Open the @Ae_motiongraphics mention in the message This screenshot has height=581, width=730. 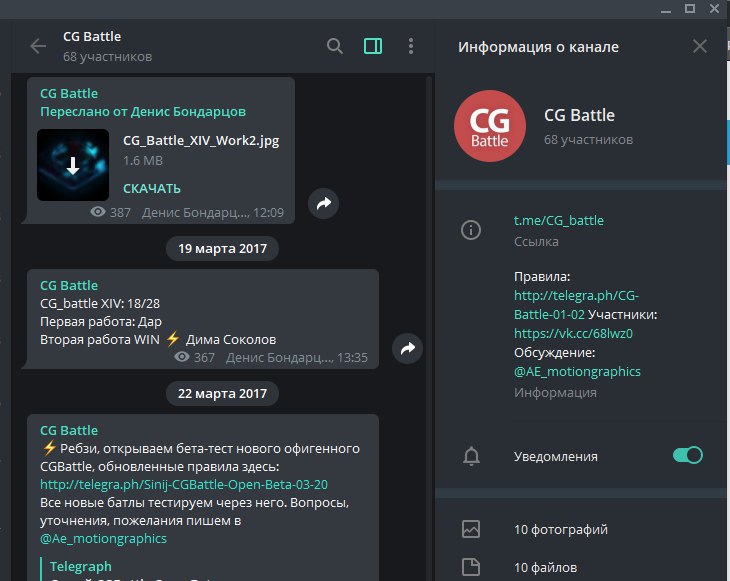click(x=103, y=539)
